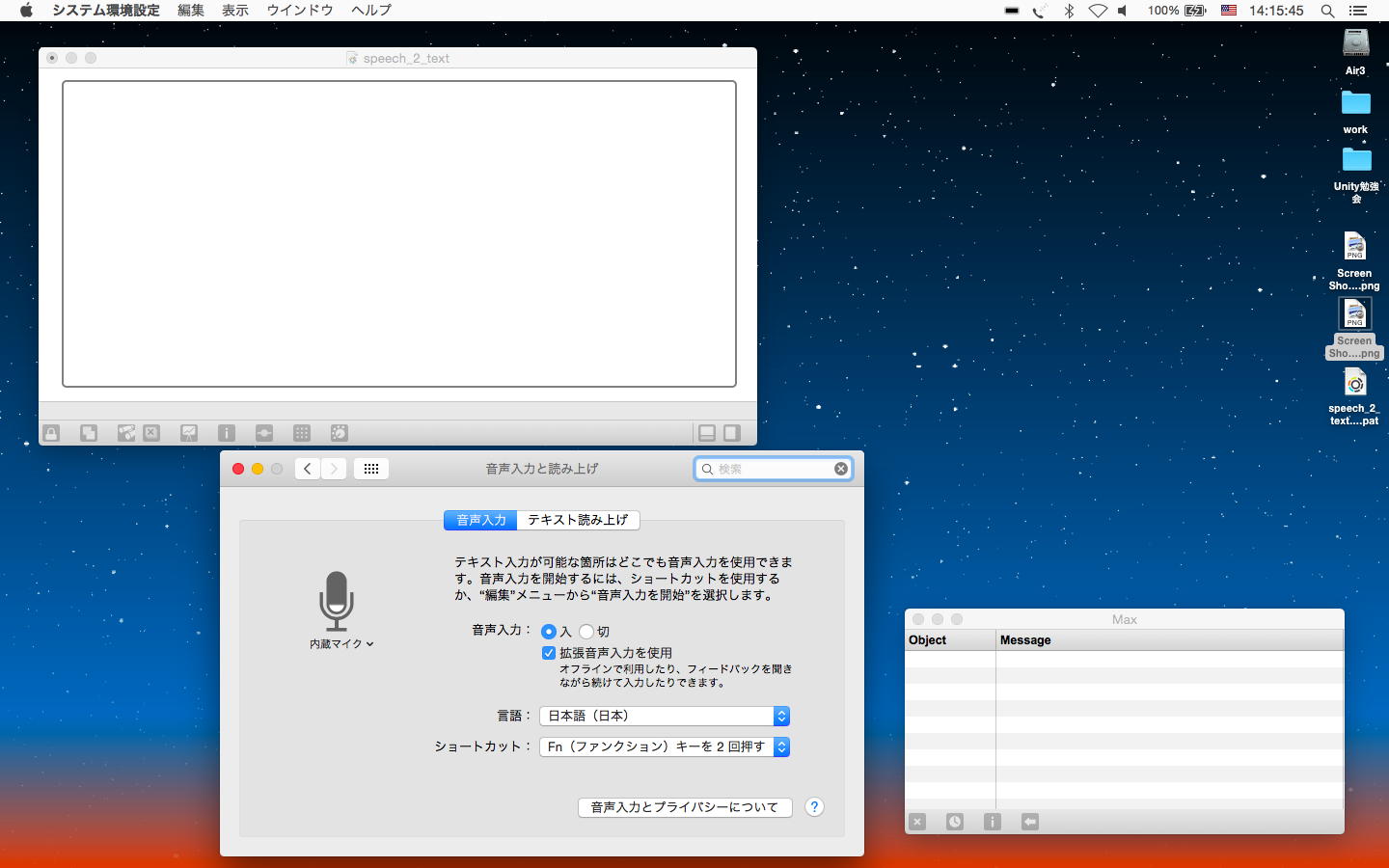This screenshot has width=1389, height=868.
Task: Click the clock icon in Max window toolbar
Action: pos(954,822)
